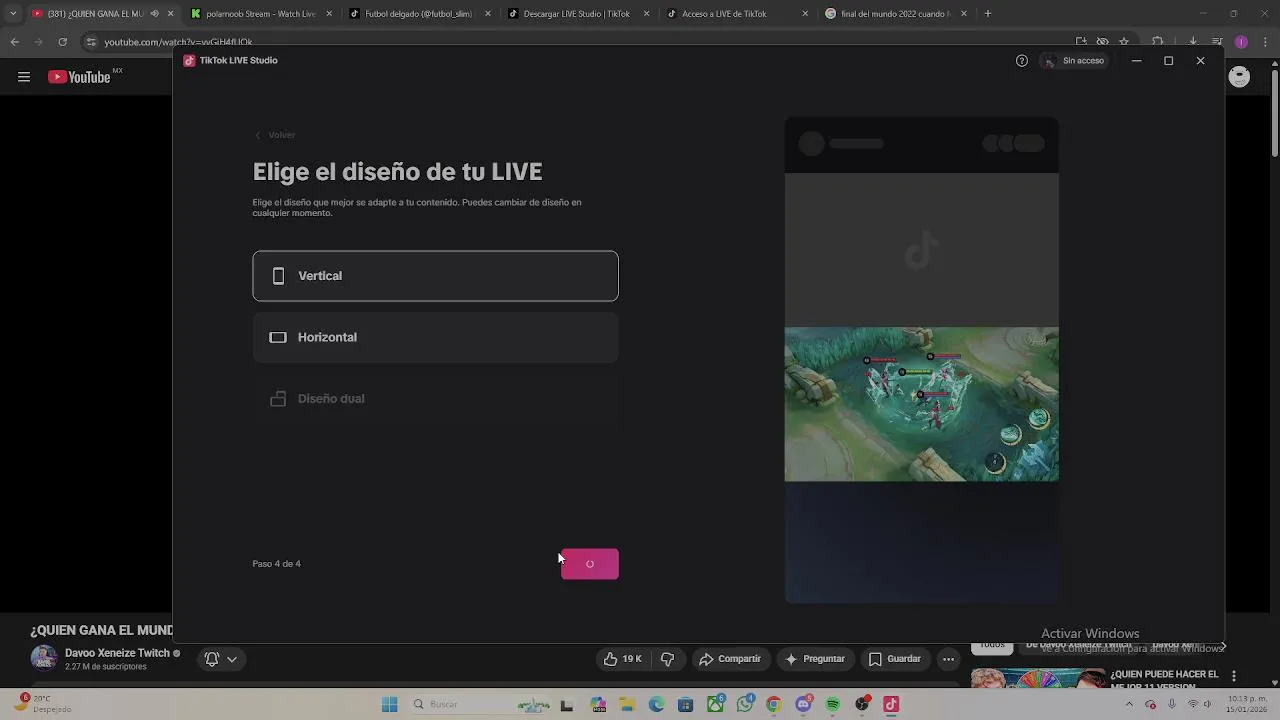Switch to the Descargar LIVE Studio tab
1280x720 pixels.
580,14
